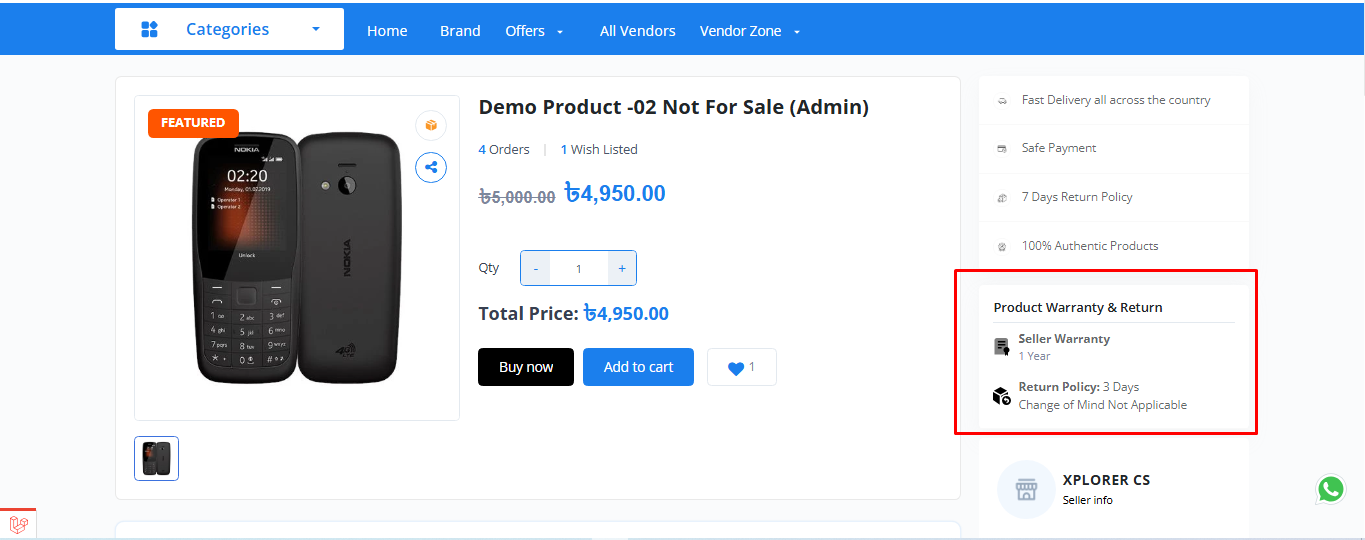This screenshot has height=540, width=1365.
Task: Expand the Vendor Zone dropdown
Action: tap(750, 31)
